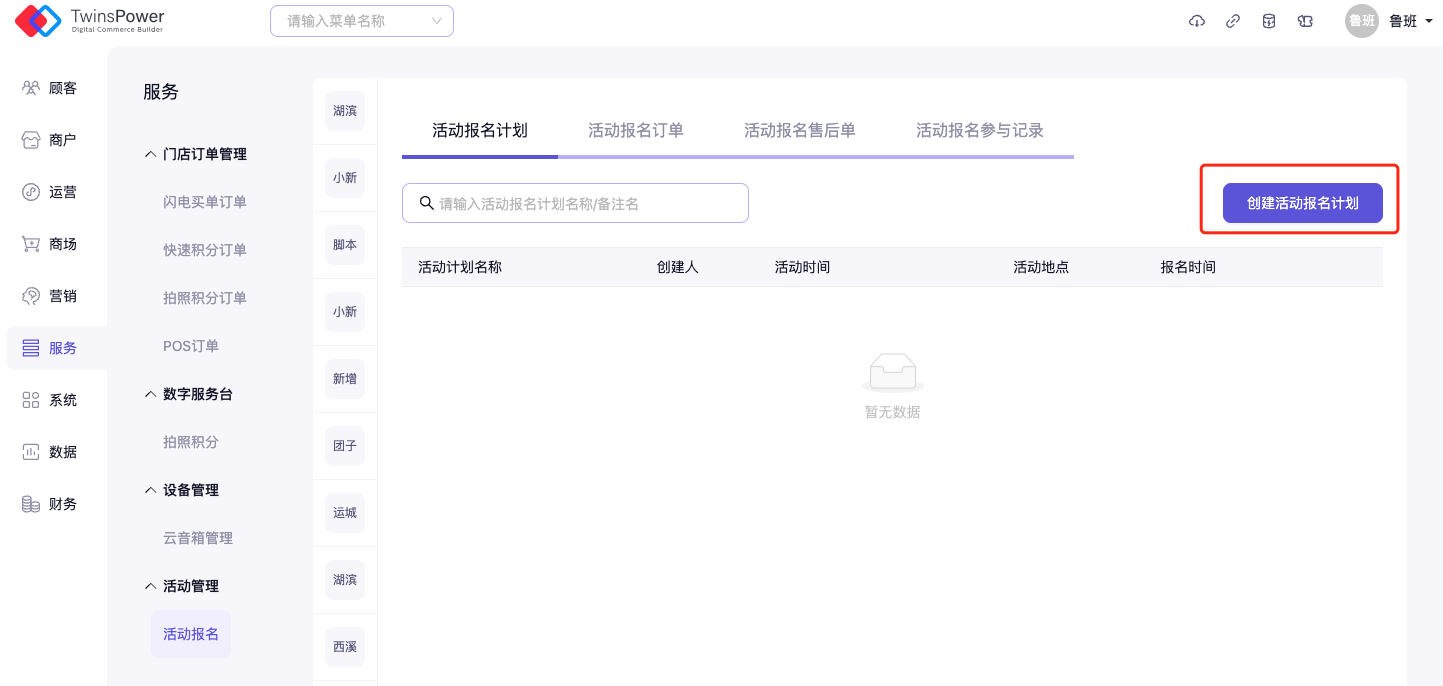Collapse the 数字服务台 menu group
Image resolution: width=1443 pixels, height=686 pixels.
click(189, 394)
